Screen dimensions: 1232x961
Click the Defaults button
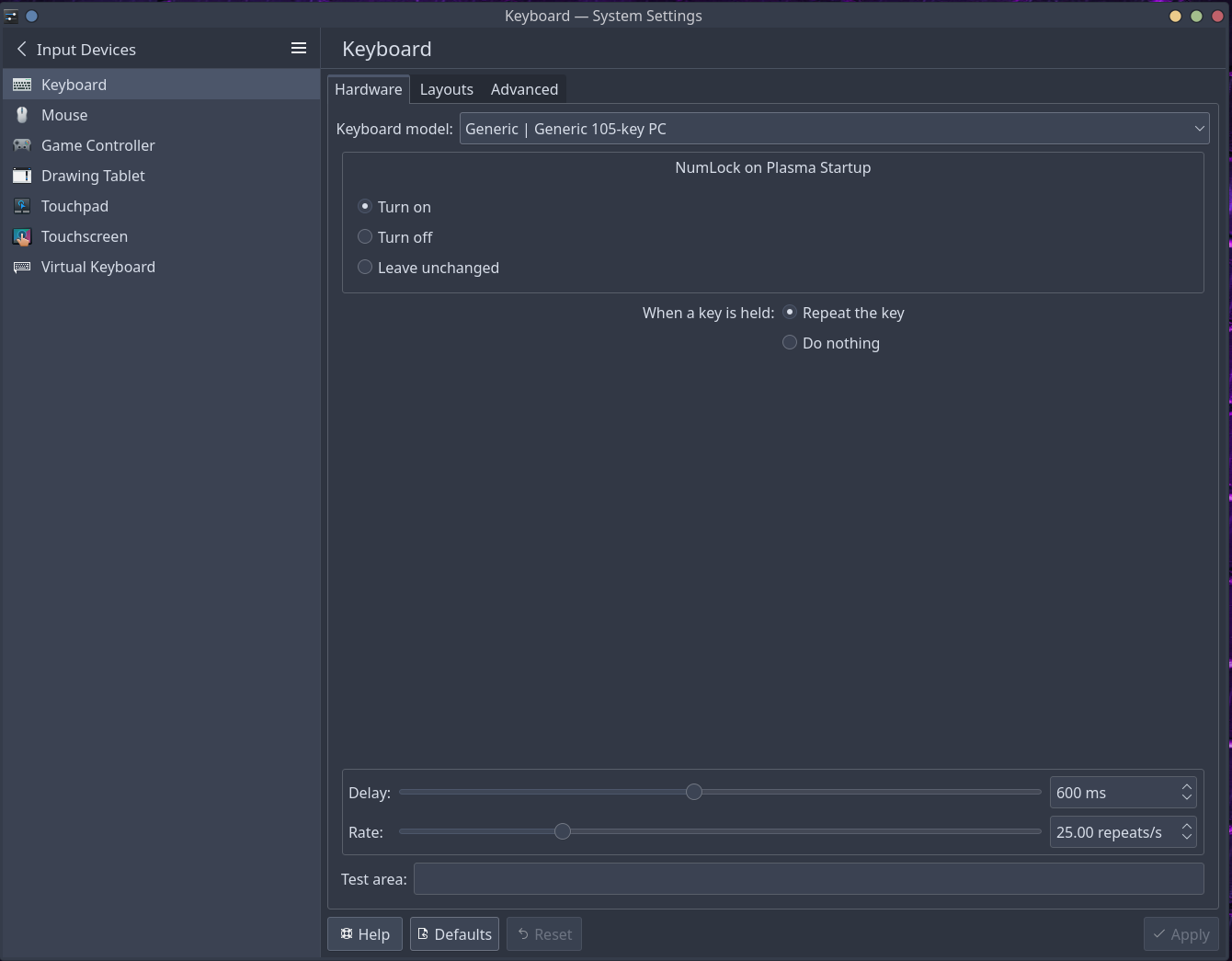(x=454, y=934)
